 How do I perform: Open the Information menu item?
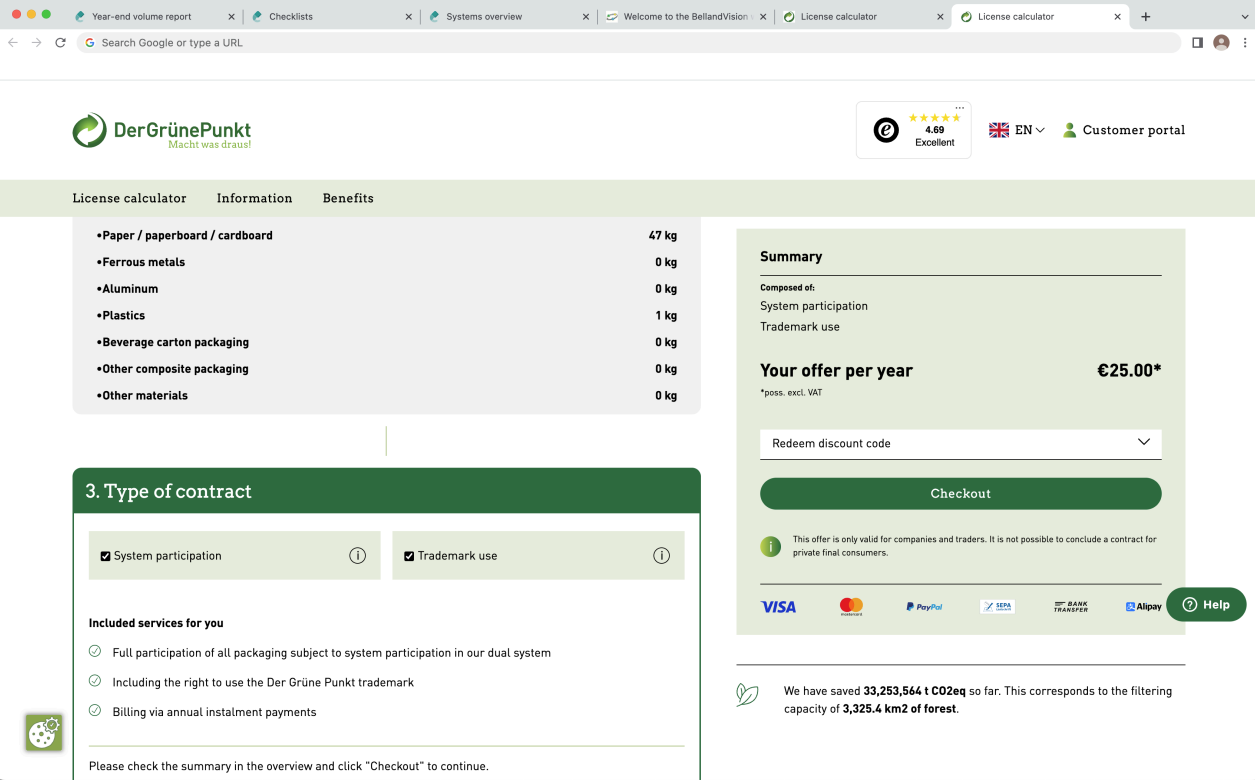(x=254, y=198)
